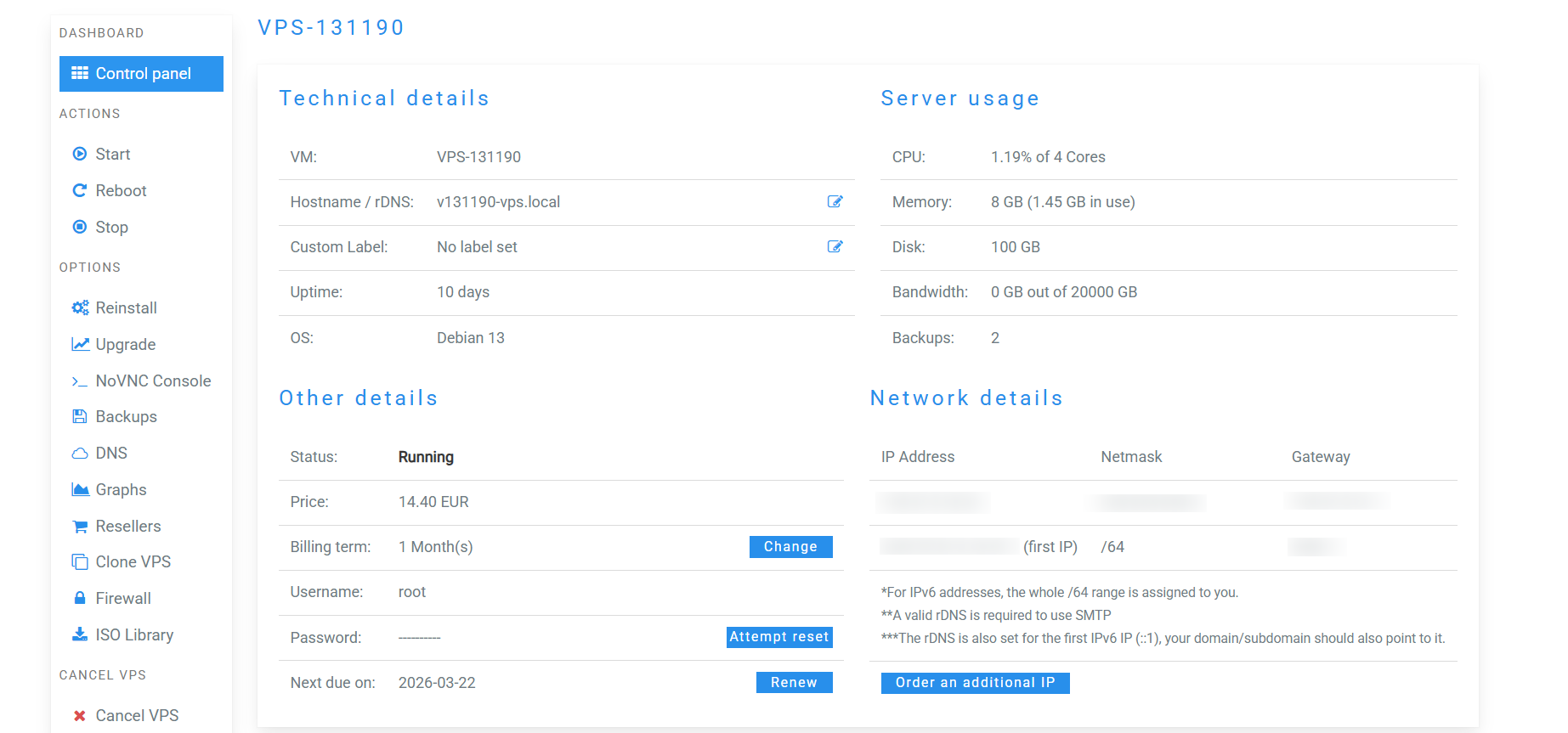Click the '(first IP)' label
The image size is (1568, 733).
pyautogui.click(x=1050, y=547)
